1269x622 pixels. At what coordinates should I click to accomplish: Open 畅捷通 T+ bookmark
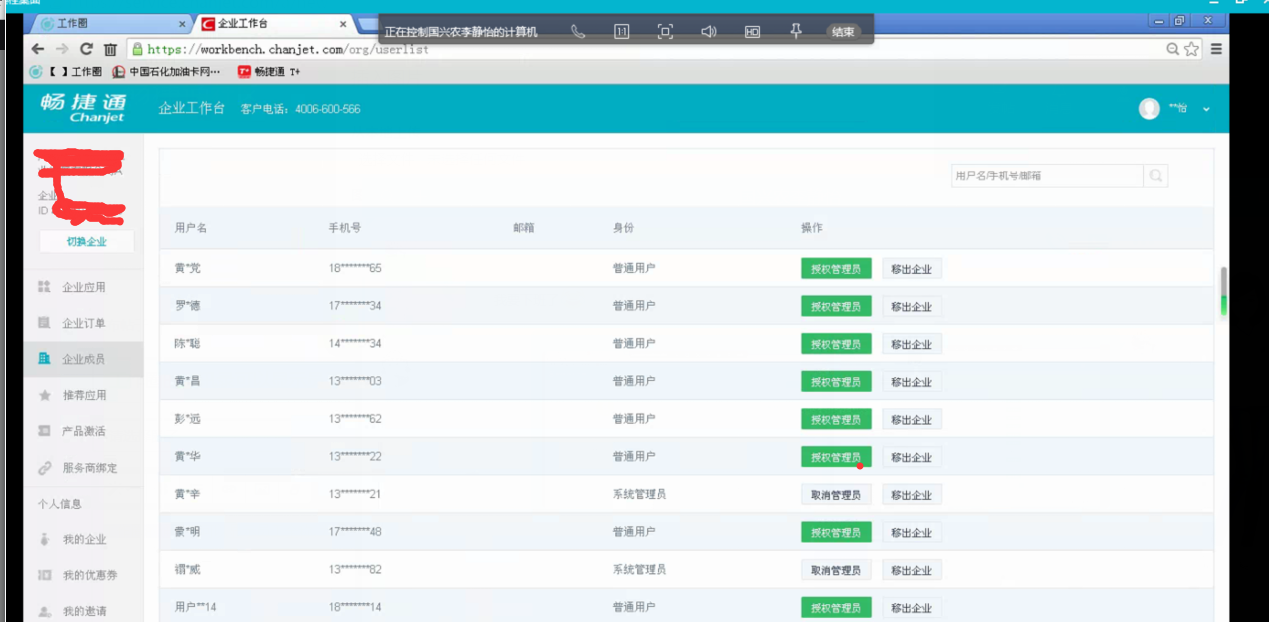pyautogui.click(x=269, y=72)
